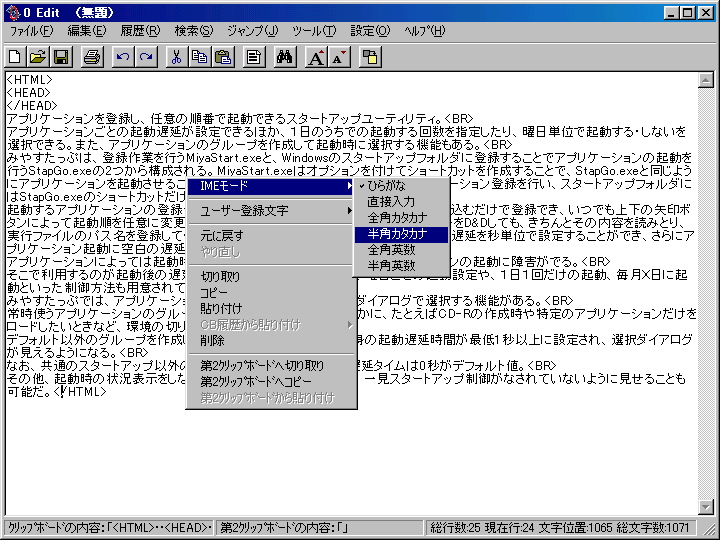Click the second clipboard toolbar icon

click(x=370, y=57)
